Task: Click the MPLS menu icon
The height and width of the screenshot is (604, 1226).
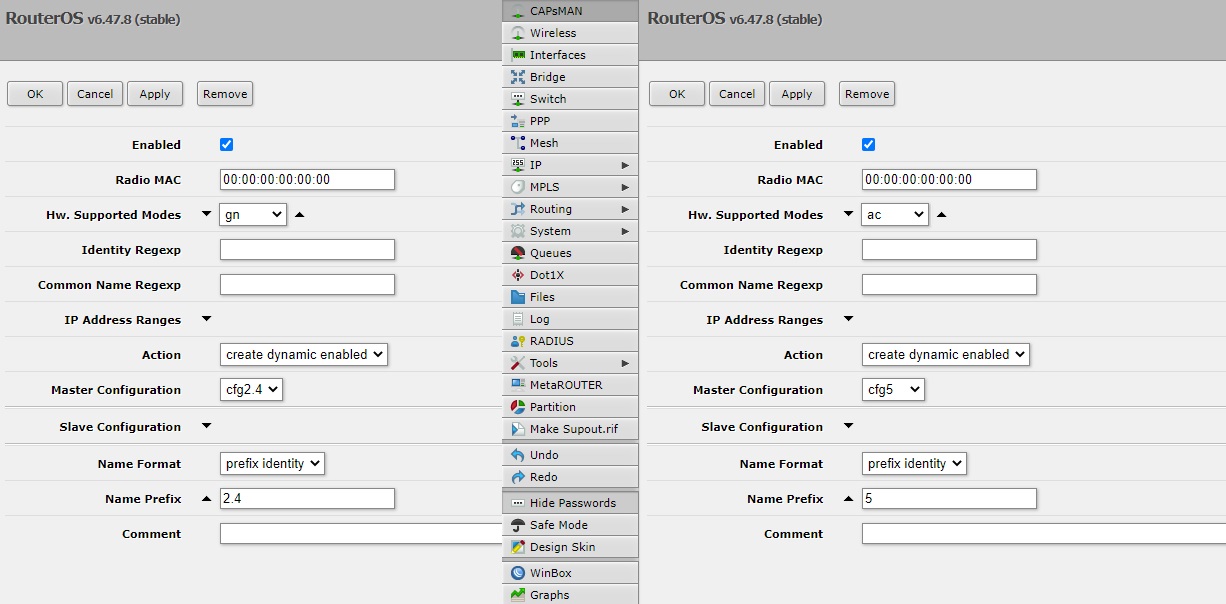Action: (517, 187)
